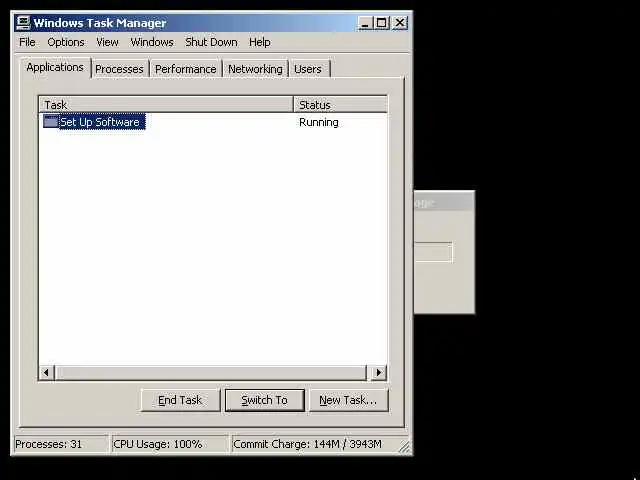
Task: Open the Help menu
Action: [x=260, y=42]
